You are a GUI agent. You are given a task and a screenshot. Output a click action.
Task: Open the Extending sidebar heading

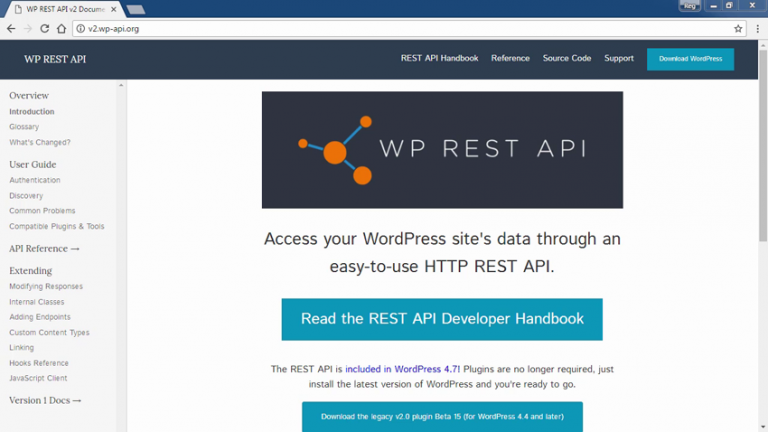point(30,271)
